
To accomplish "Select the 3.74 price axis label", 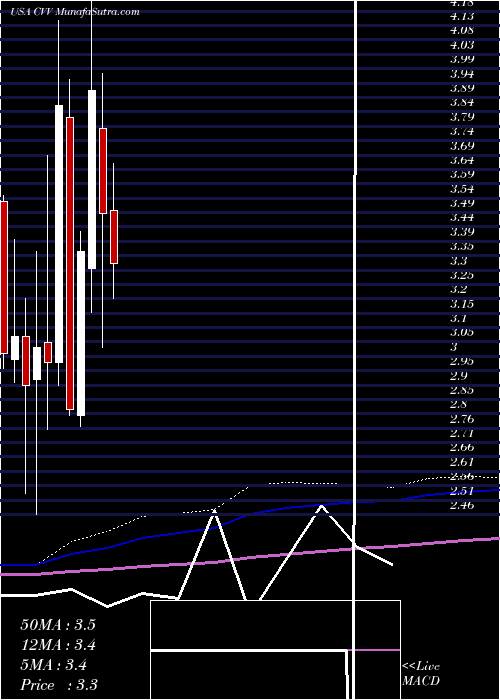I will tap(462, 131).
